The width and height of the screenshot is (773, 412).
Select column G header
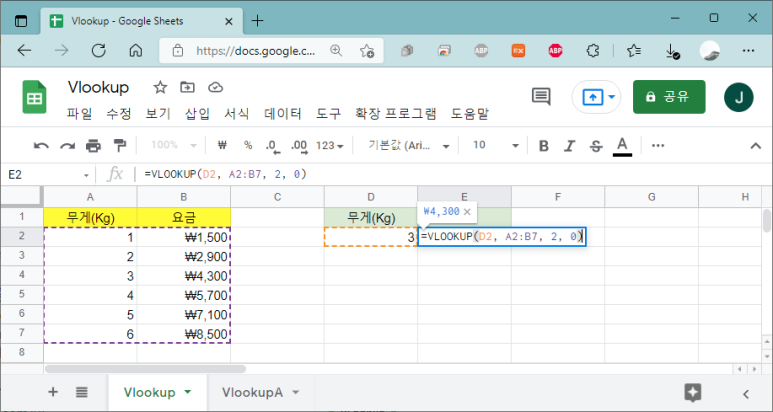pyautogui.click(x=651, y=197)
